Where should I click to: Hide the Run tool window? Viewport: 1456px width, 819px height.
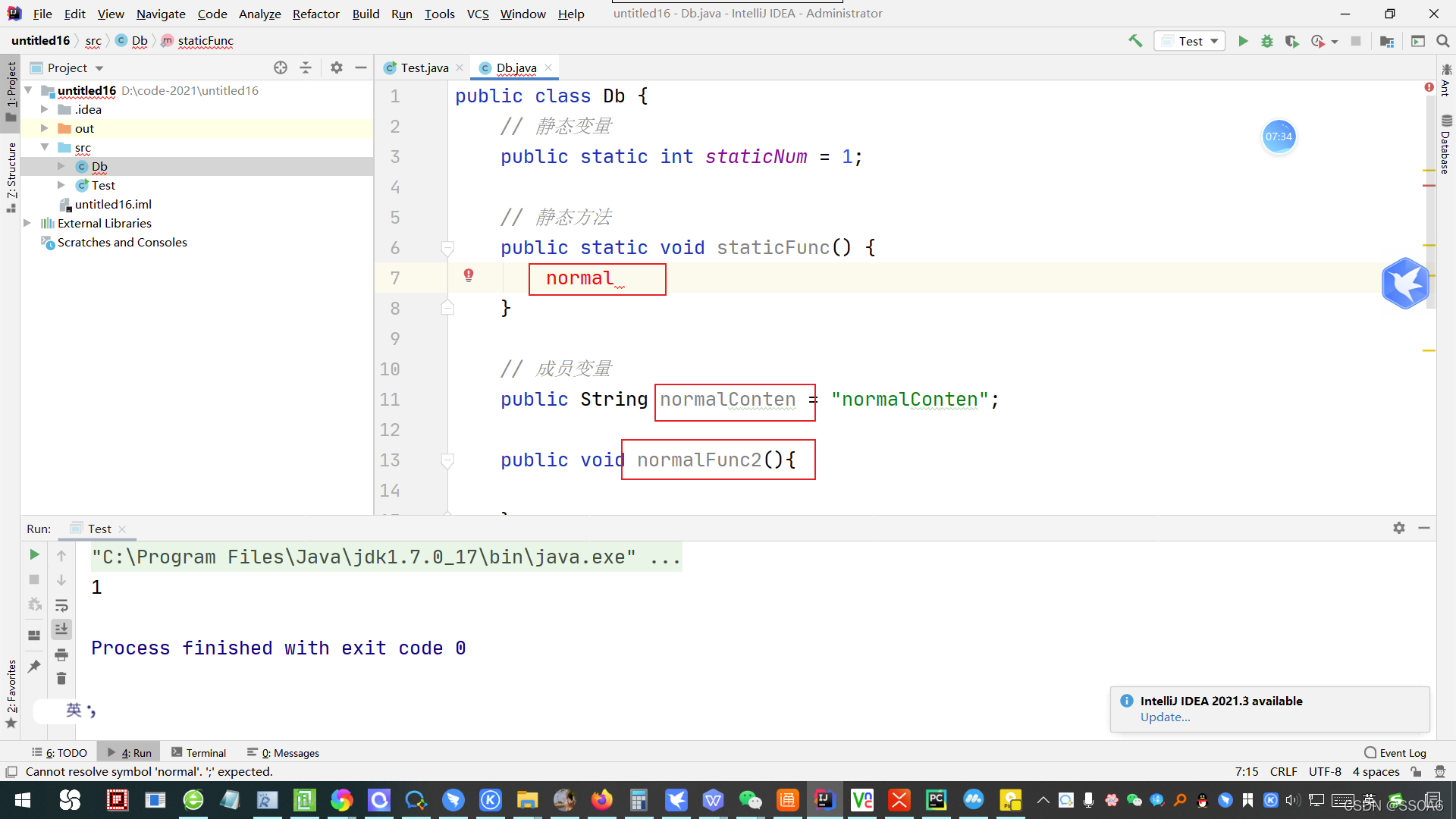(1424, 528)
